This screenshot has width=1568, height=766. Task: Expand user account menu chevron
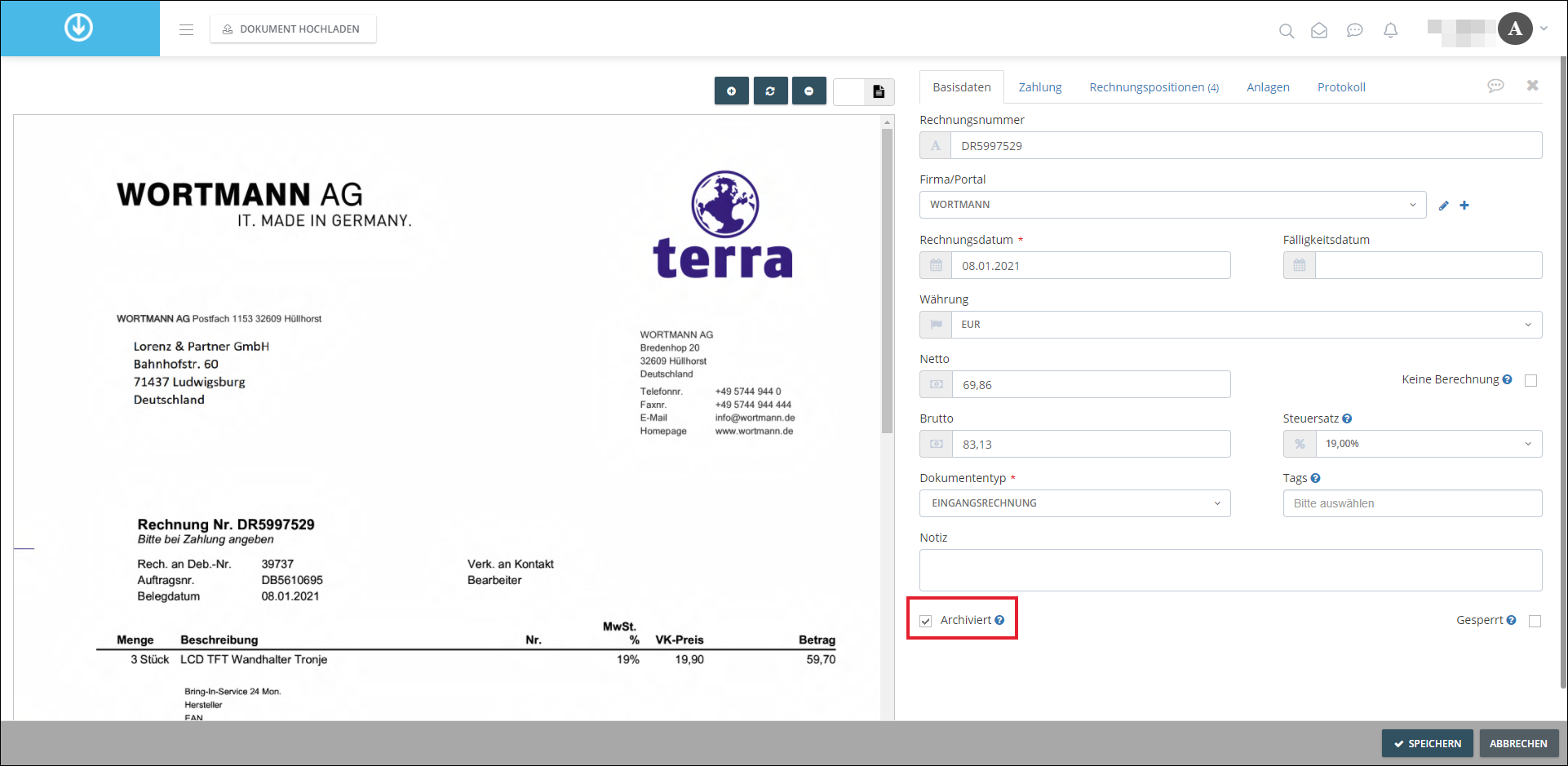click(1544, 29)
